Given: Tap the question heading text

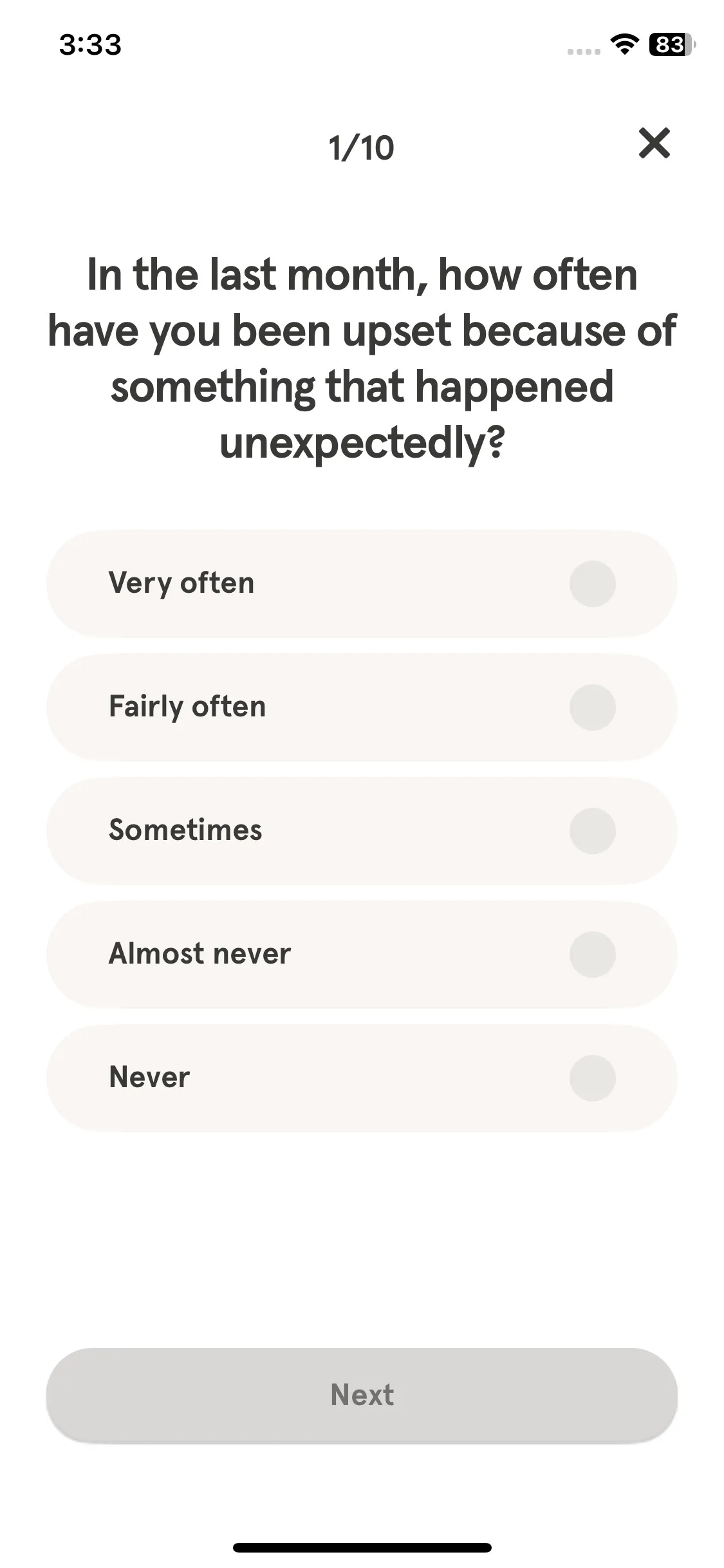Looking at the screenshot, I should pos(362,359).
